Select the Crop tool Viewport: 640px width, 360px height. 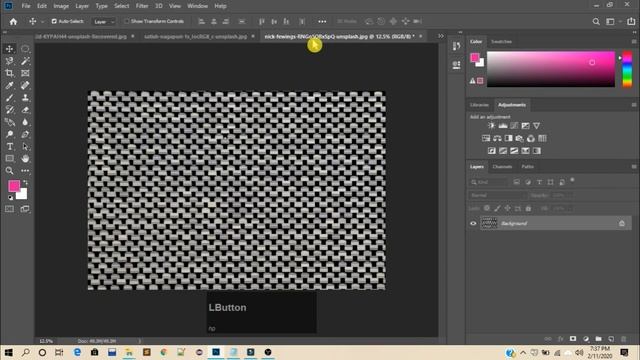point(9,73)
